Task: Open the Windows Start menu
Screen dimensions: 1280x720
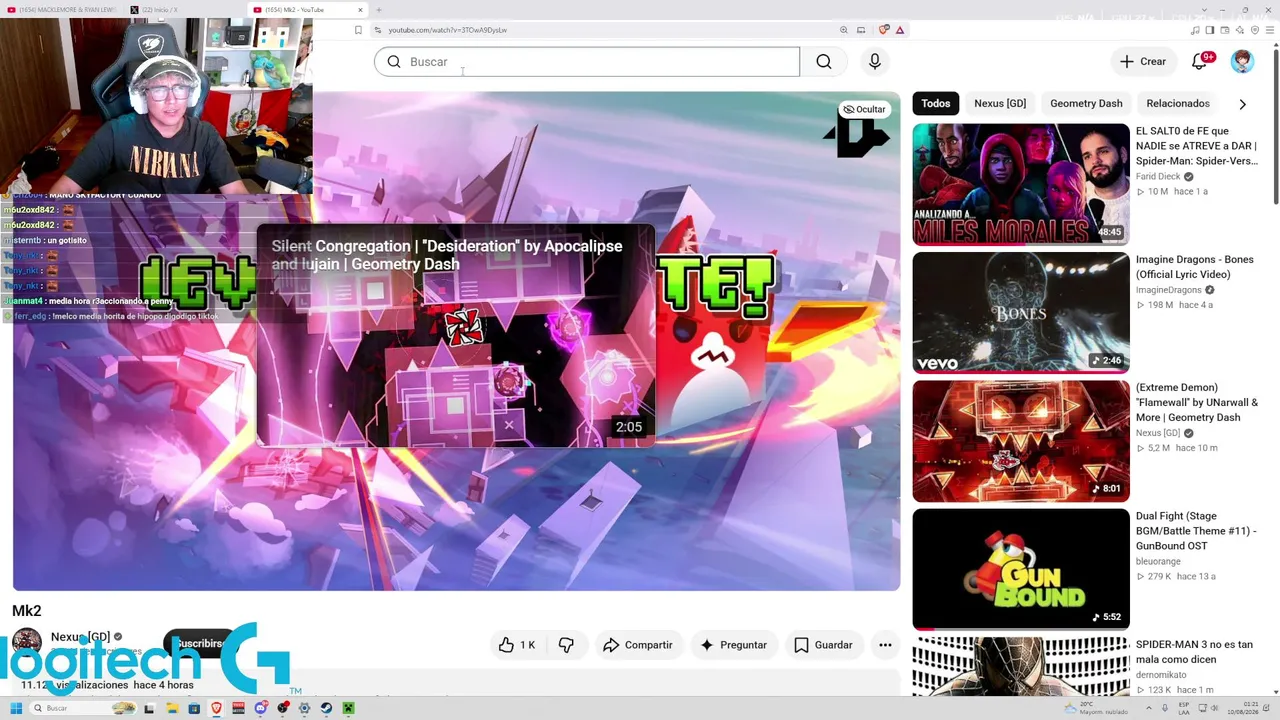Action: [x=16, y=708]
